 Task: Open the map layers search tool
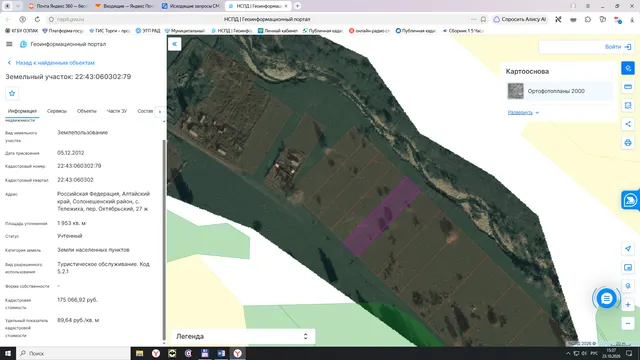[x=628, y=68]
